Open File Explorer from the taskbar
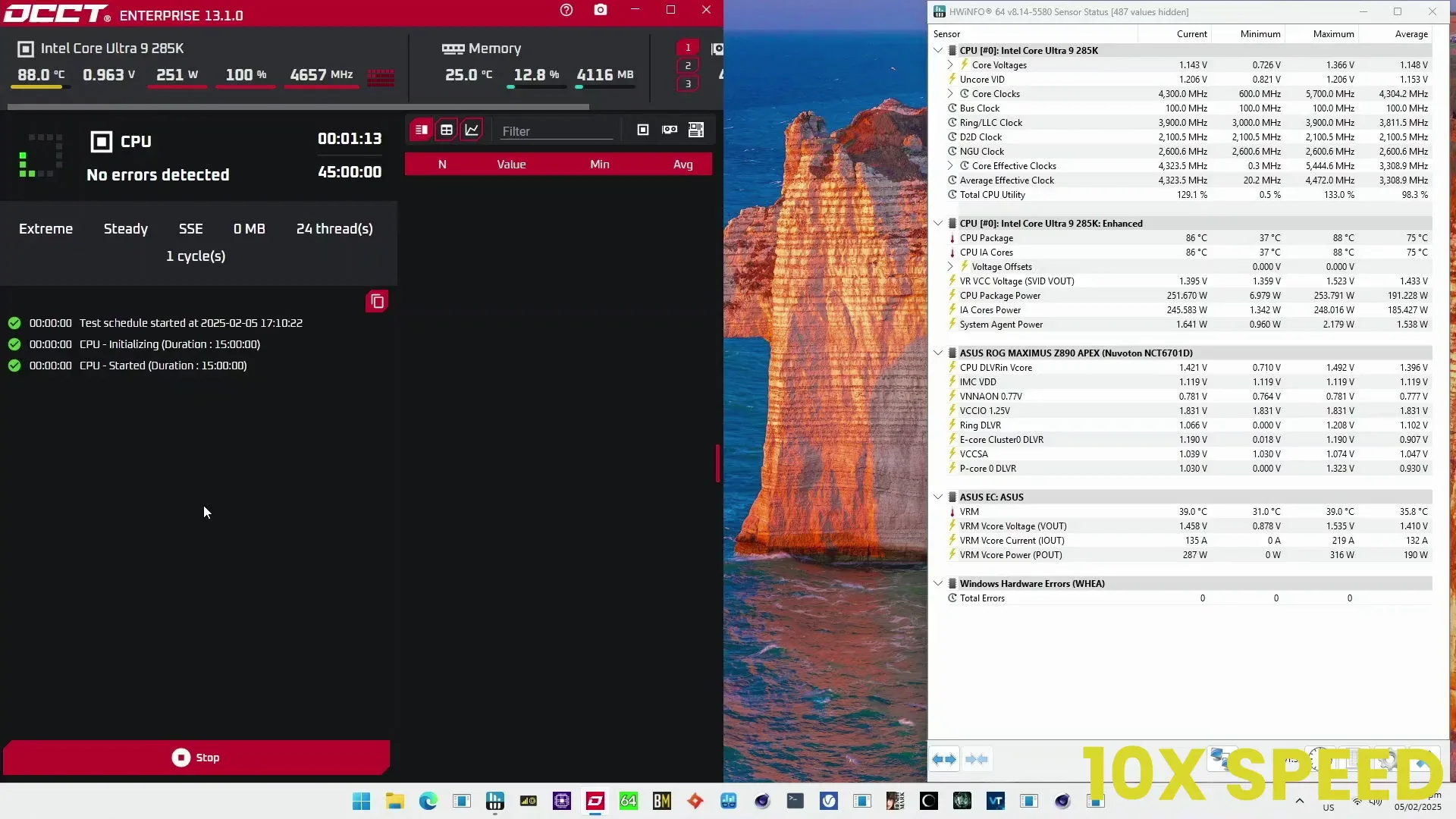The image size is (1456, 819). coord(394,801)
